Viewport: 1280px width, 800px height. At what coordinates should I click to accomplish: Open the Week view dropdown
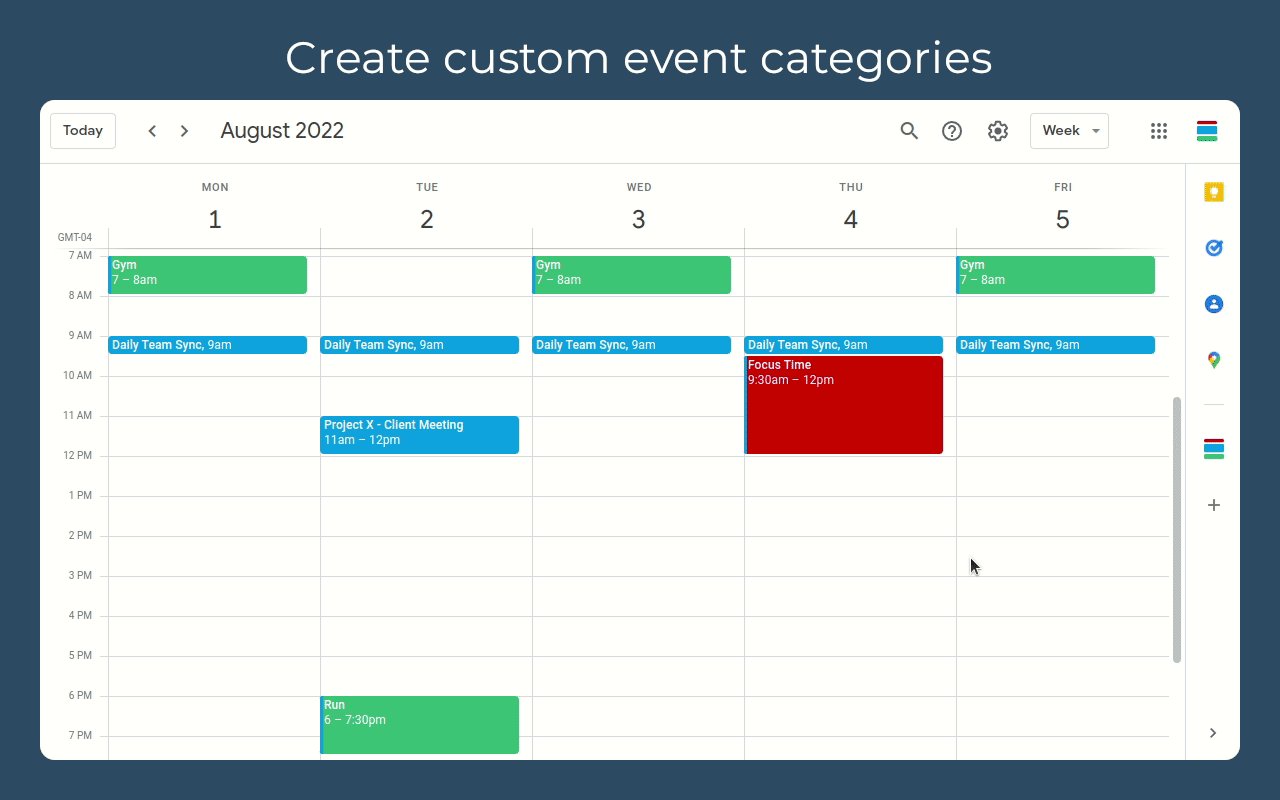pos(1069,130)
